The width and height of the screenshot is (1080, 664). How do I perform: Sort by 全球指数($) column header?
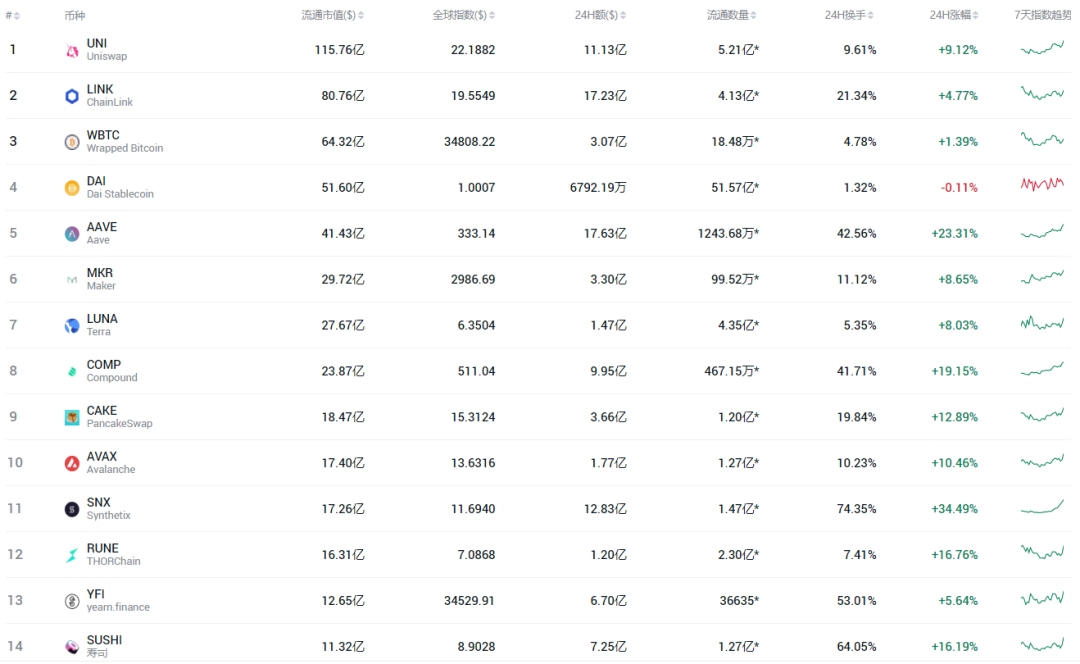pyautogui.click(x=464, y=15)
